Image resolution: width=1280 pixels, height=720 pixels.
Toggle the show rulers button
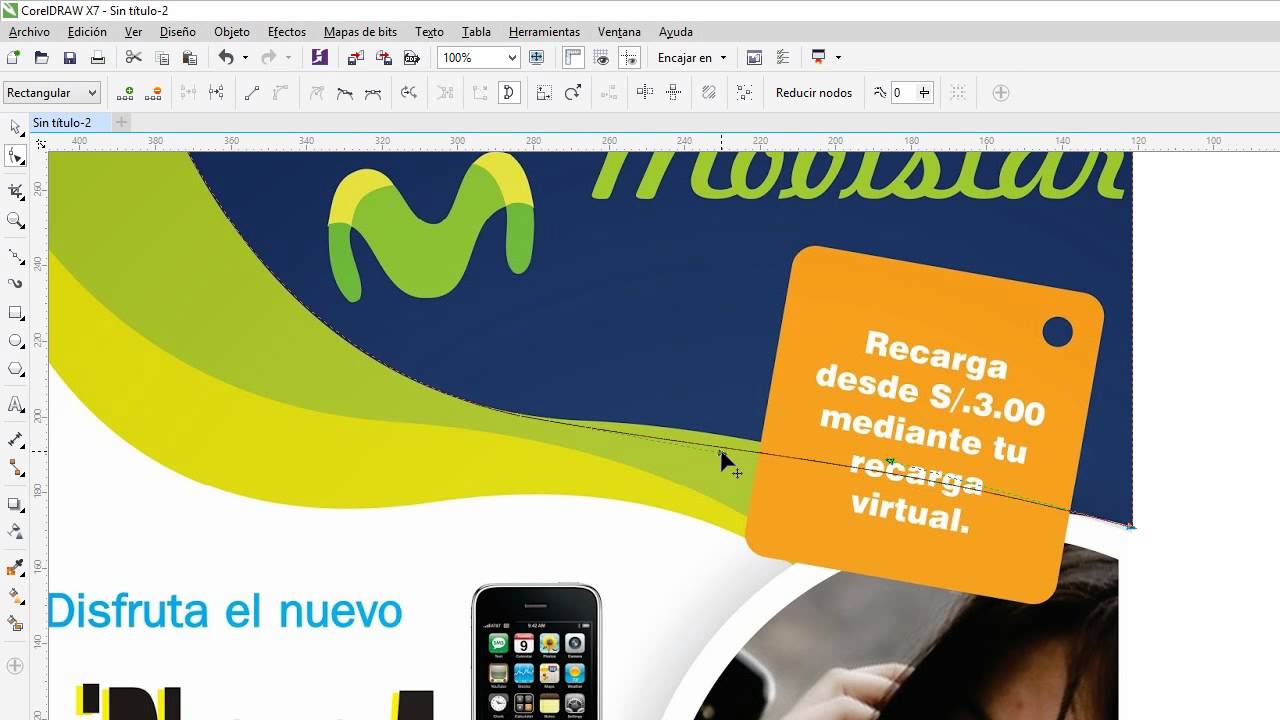[573, 58]
